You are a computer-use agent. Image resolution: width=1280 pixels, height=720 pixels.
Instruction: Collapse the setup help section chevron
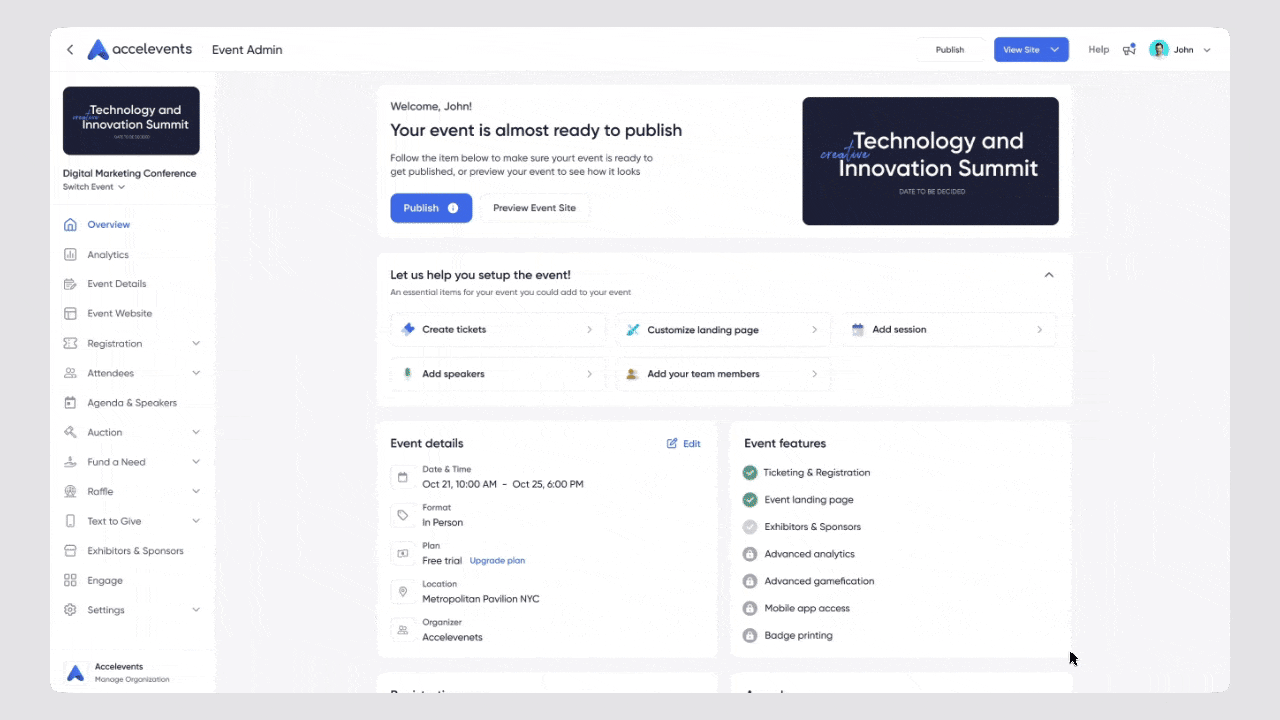click(x=1049, y=275)
